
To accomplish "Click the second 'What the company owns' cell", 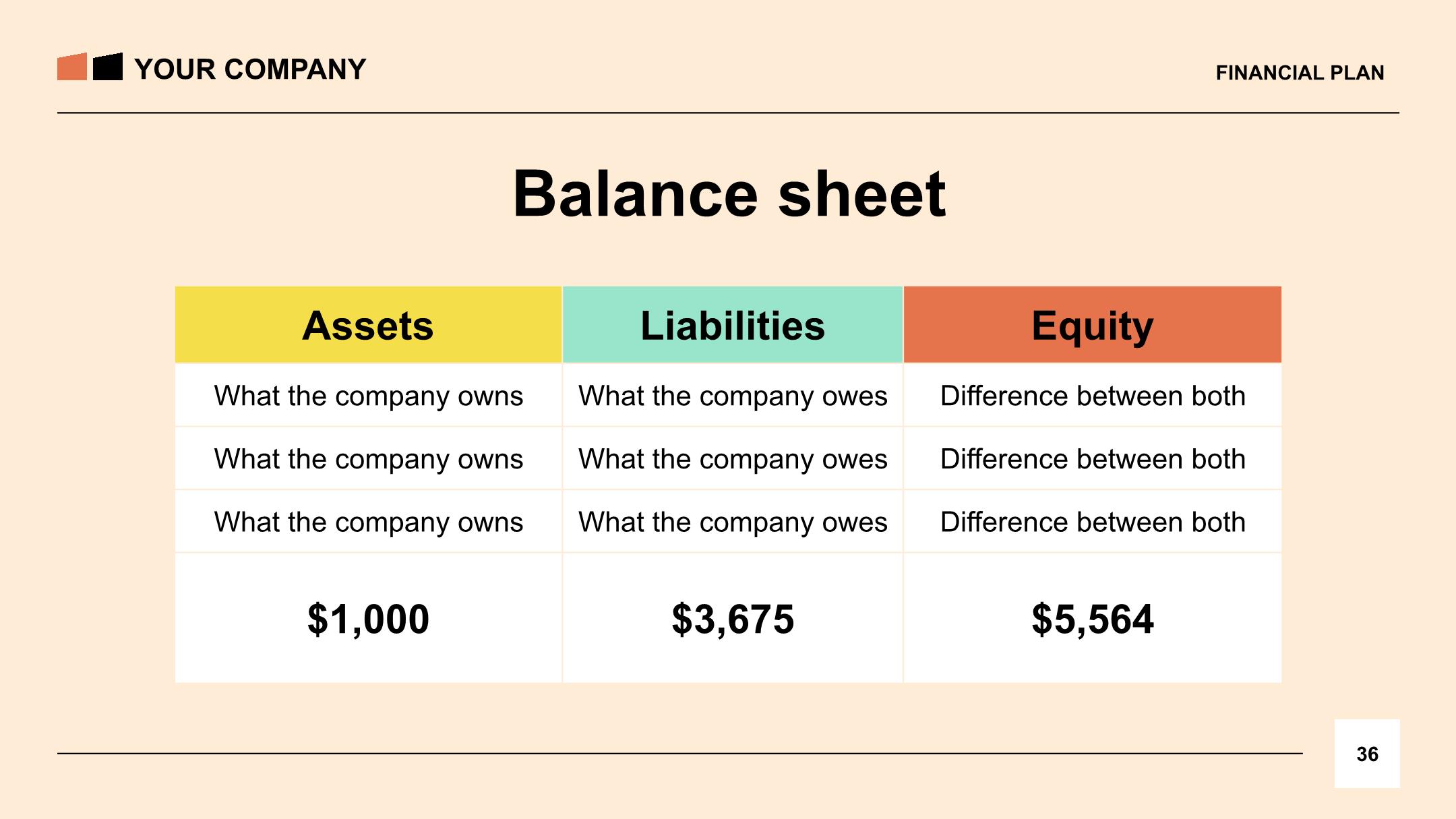I will click(368, 459).
